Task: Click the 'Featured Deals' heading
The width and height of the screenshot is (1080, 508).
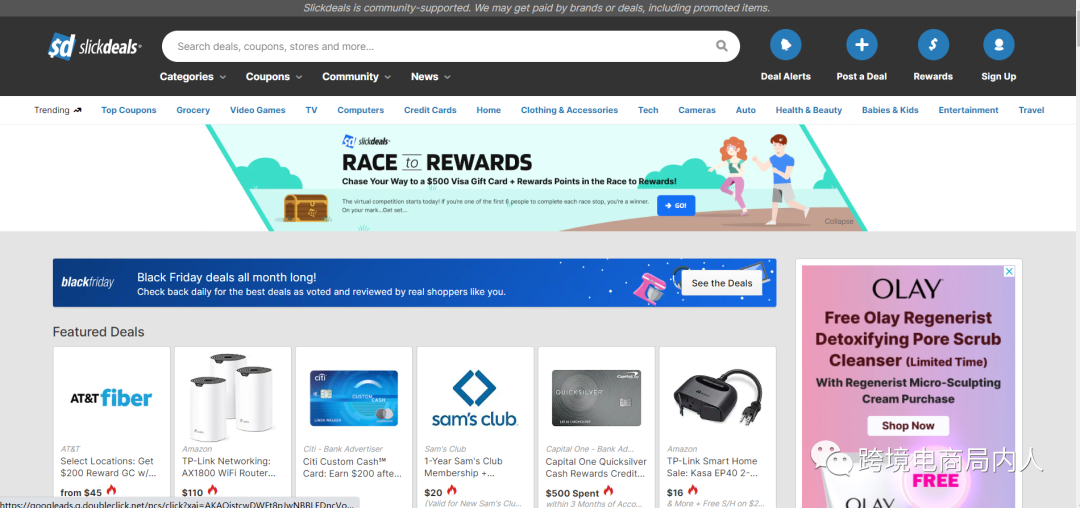Action: coord(98,332)
